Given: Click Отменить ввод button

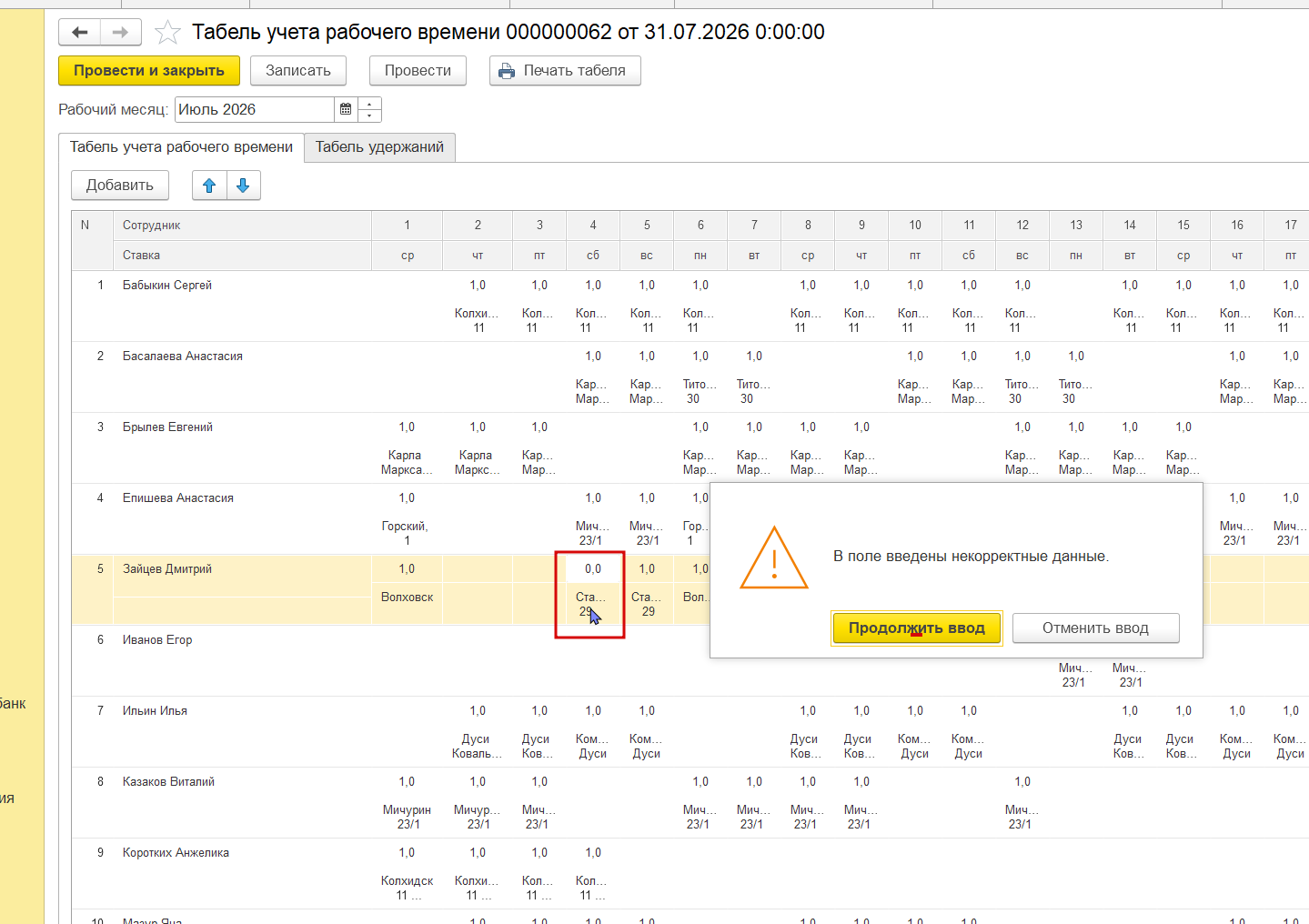Looking at the screenshot, I should 1095,628.
